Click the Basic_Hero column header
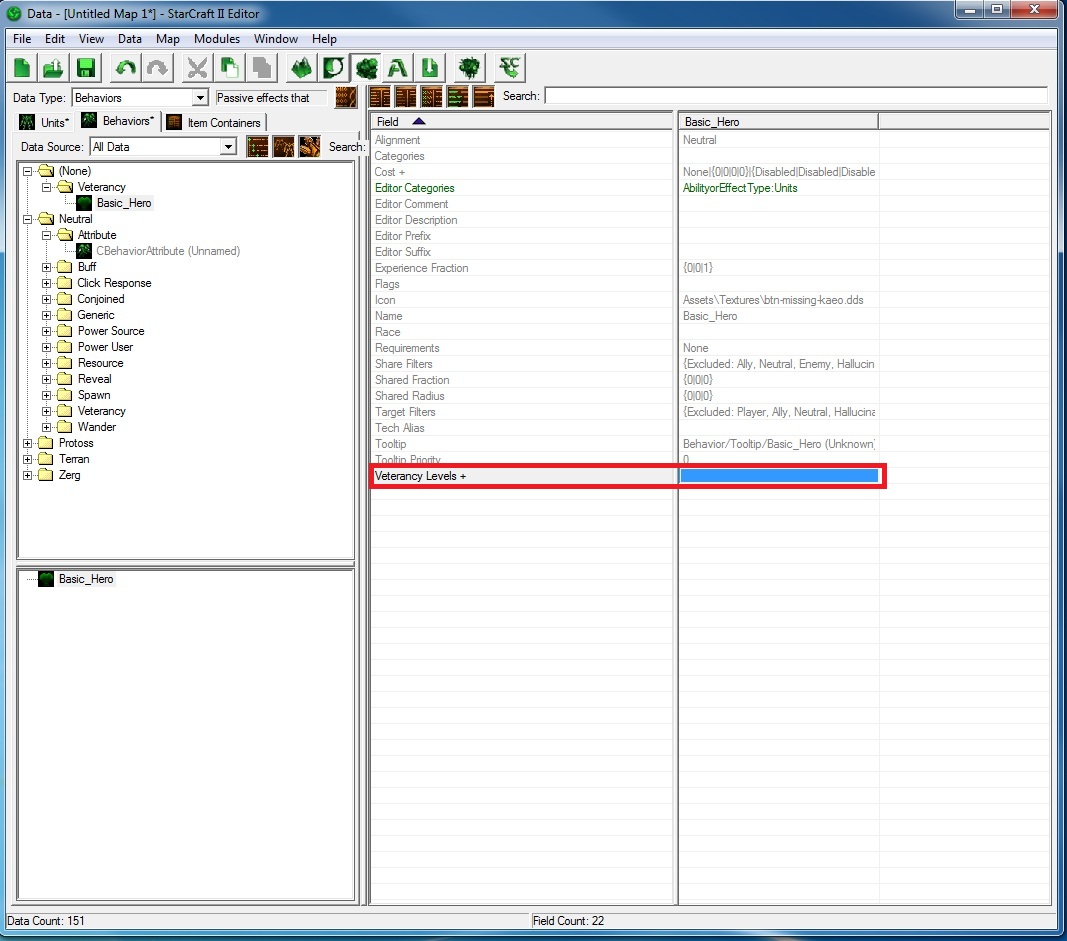Screen dimensions: 1067x941 click(x=778, y=122)
